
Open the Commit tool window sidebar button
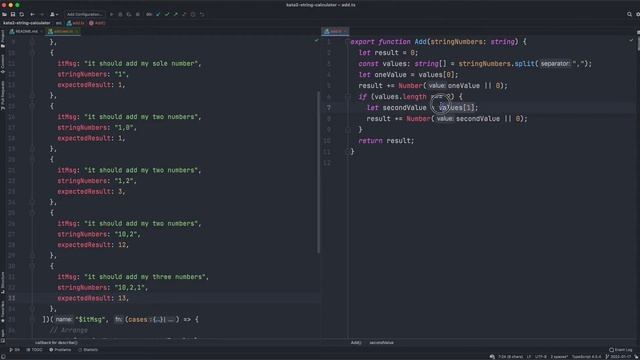[x=2, y=64]
